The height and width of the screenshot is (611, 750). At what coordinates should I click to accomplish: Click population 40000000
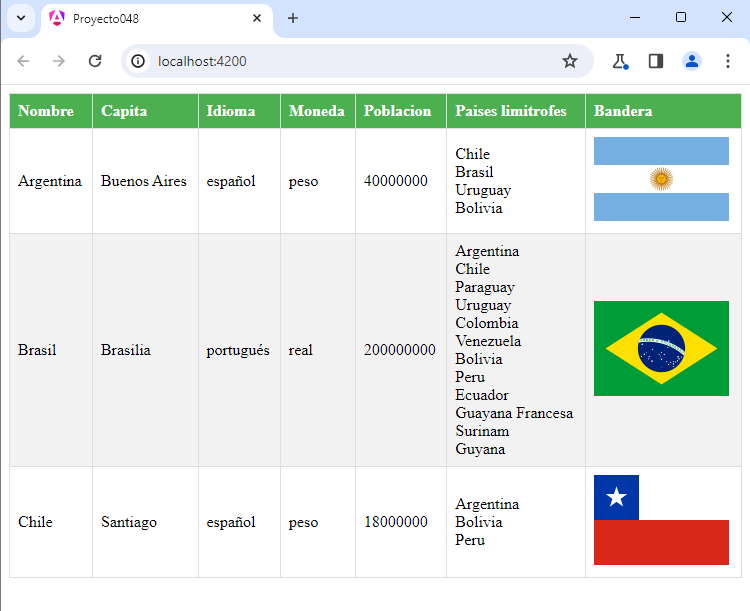click(x=396, y=181)
